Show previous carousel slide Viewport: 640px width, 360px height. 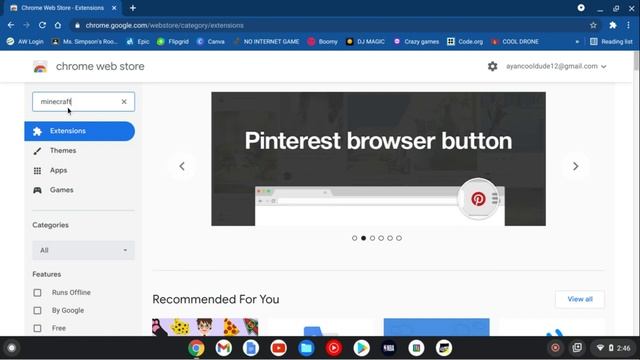(182, 166)
